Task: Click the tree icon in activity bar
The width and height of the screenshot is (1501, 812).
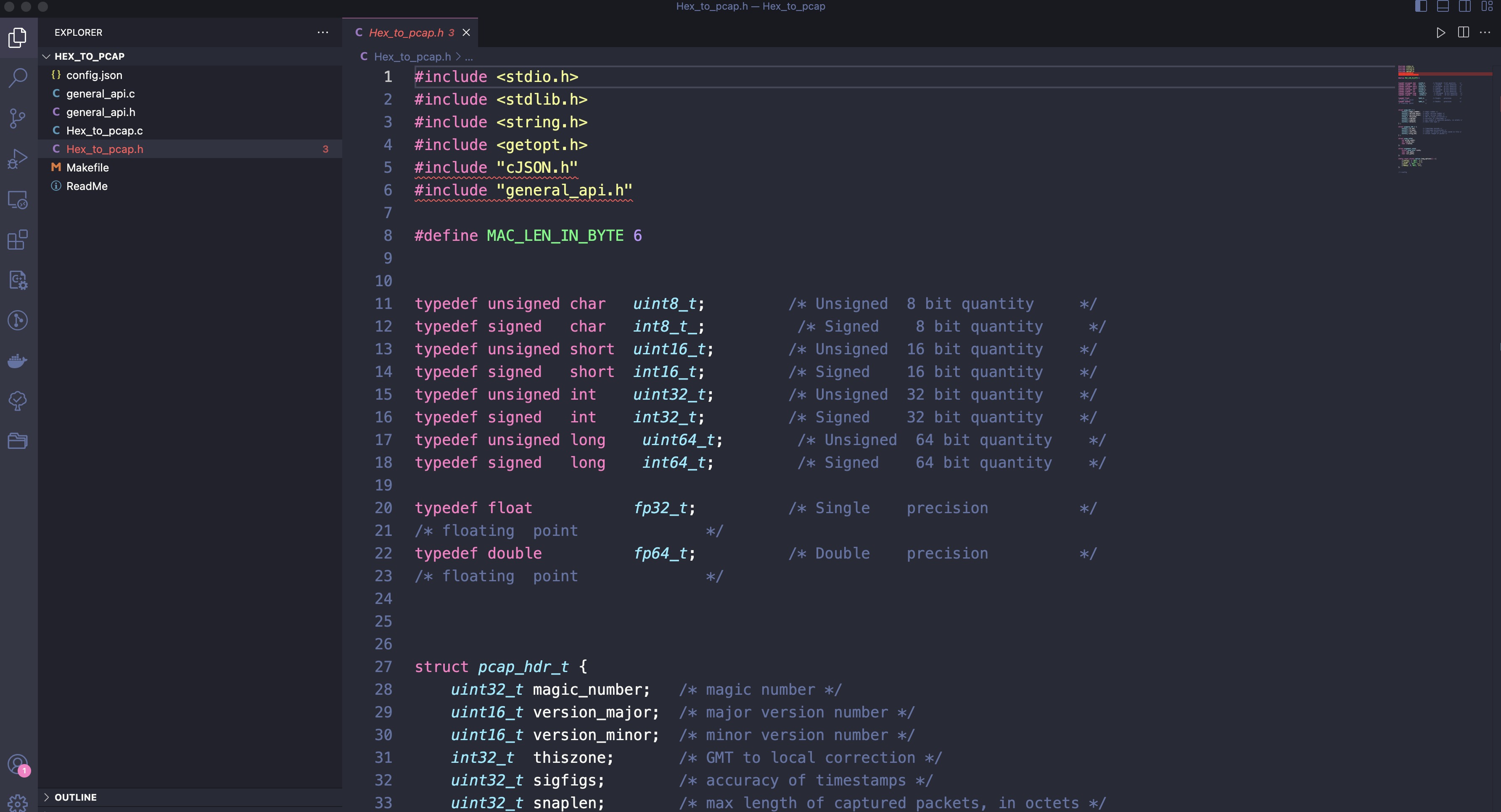Action: click(x=18, y=401)
